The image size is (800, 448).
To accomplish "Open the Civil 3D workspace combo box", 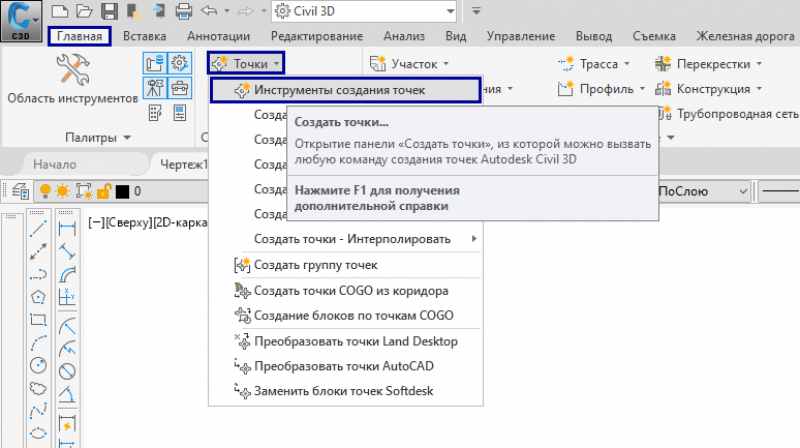I will click(364, 11).
